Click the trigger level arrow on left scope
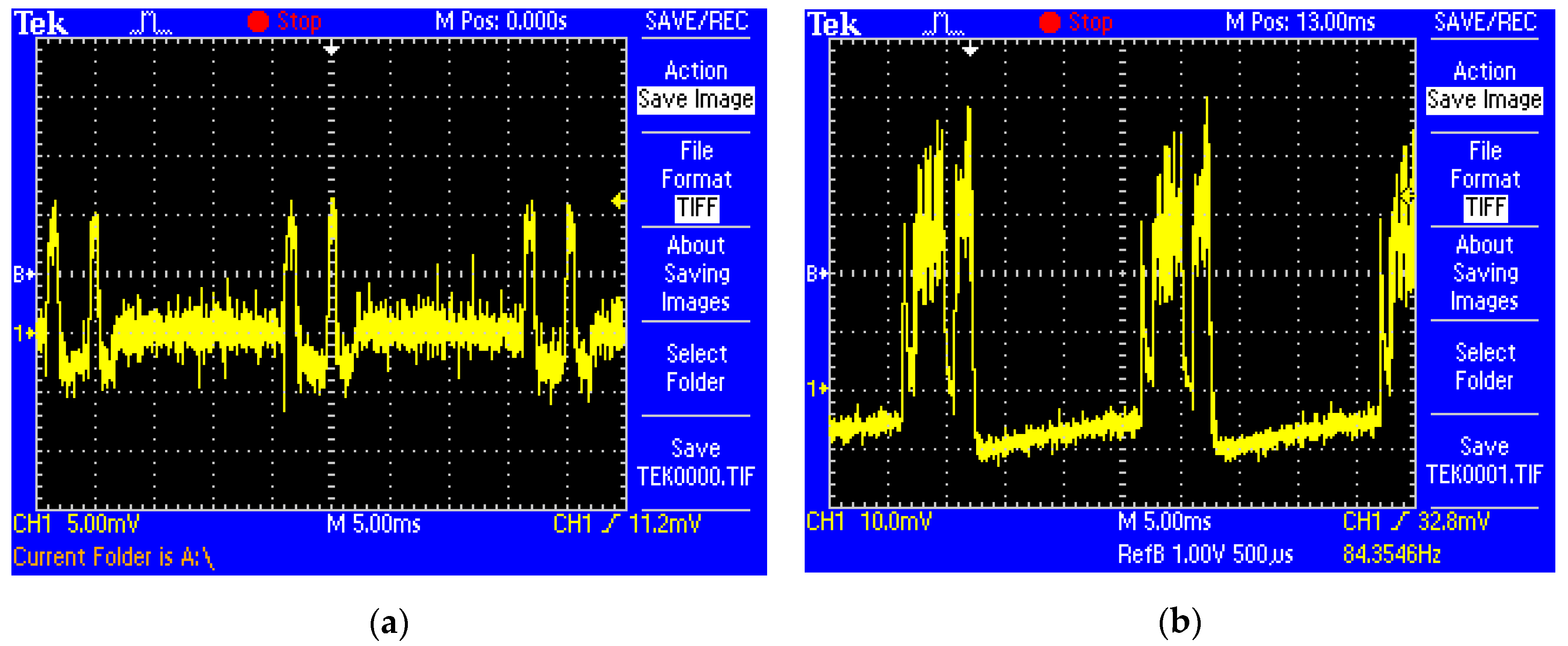1568x646 pixels. click(619, 200)
